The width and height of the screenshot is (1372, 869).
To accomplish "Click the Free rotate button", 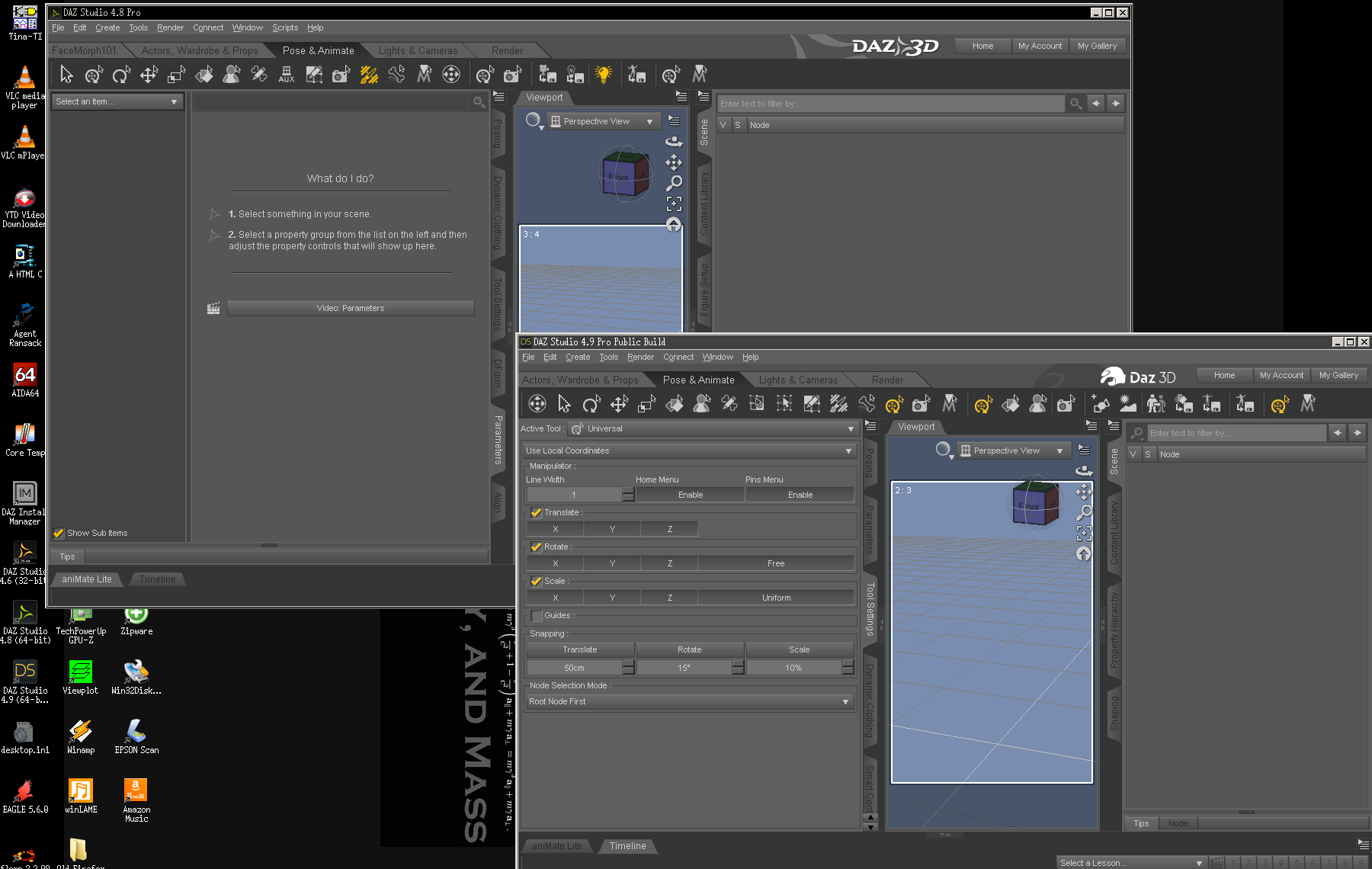I will (x=776, y=563).
